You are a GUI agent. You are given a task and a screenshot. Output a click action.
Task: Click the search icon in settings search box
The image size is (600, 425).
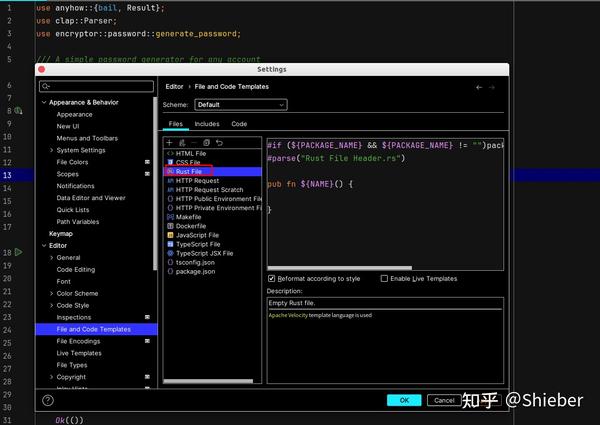[46, 86]
